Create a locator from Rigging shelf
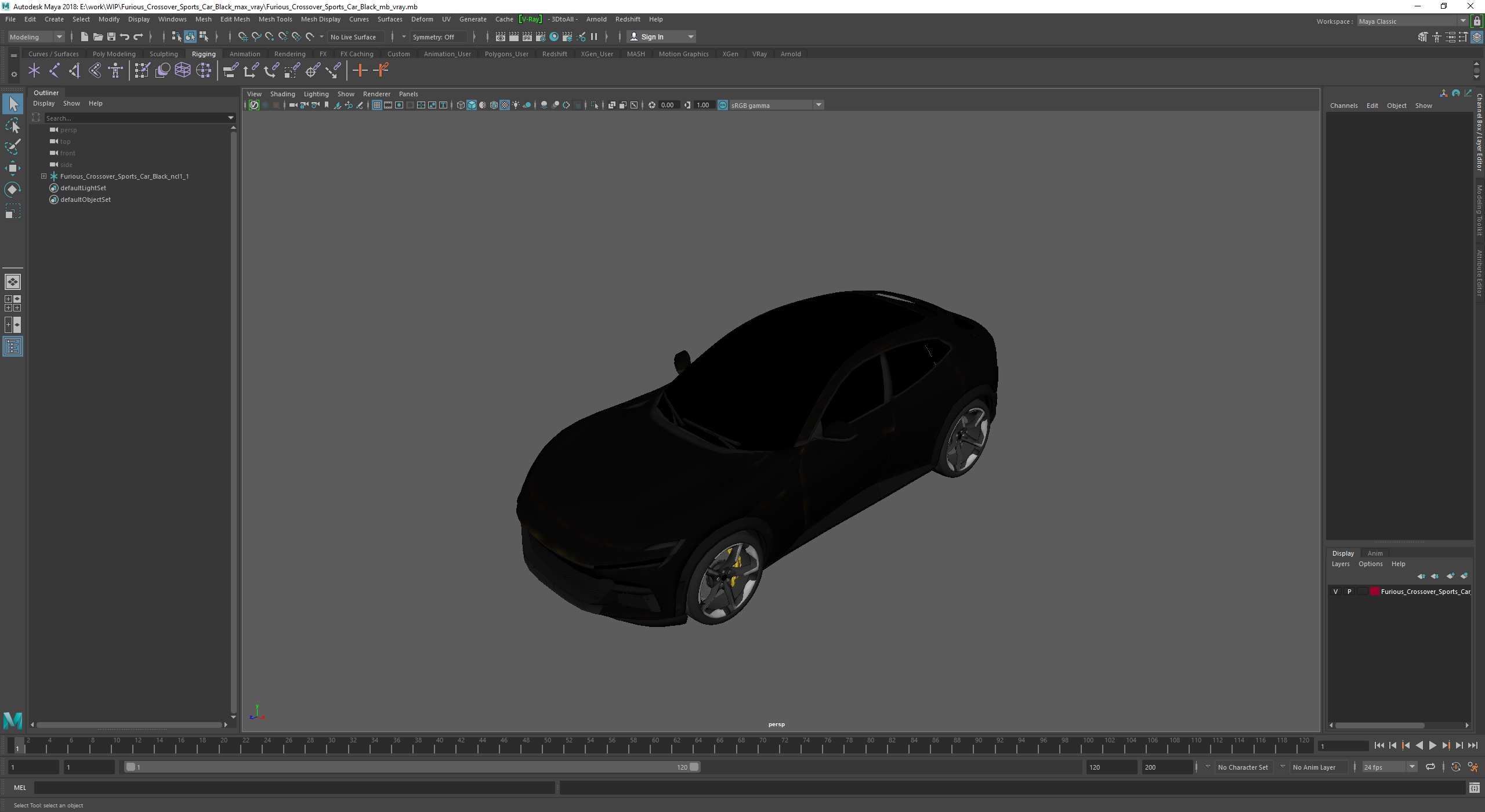Screen dimensions: 1485x812 tap(34, 71)
